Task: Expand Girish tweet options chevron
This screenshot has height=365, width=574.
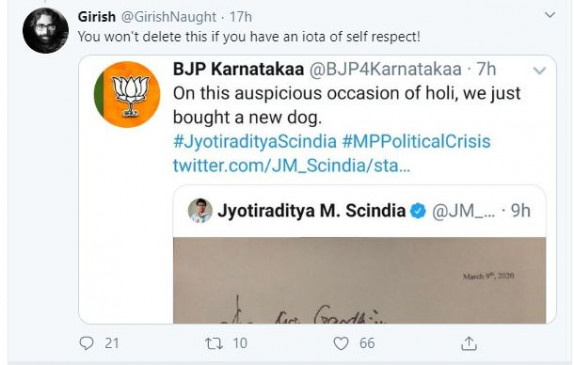Action: coord(550,15)
